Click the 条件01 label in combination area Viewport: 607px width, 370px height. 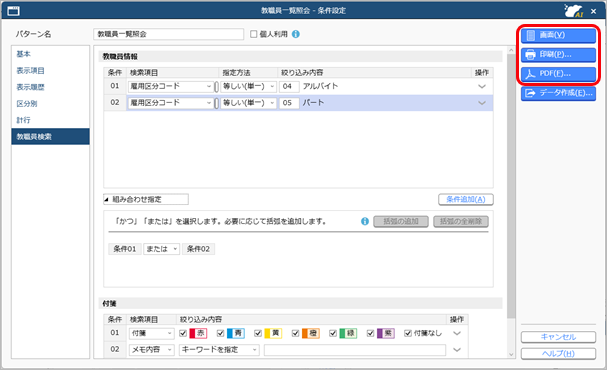click(125, 249)
